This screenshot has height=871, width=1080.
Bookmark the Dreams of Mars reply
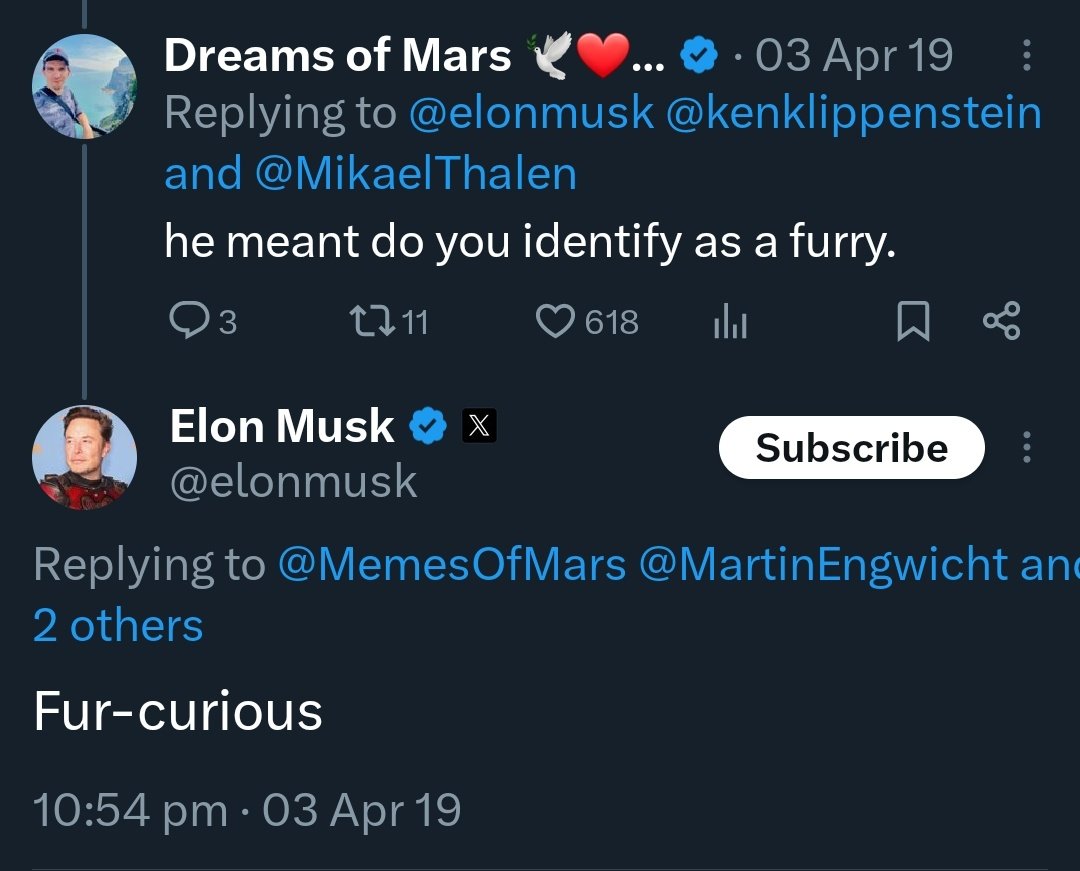coord(913,322)
